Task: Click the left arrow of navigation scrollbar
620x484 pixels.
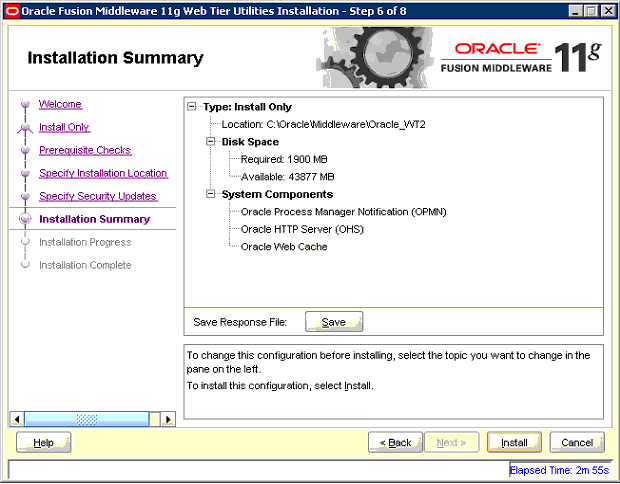Action: [17, 419]
